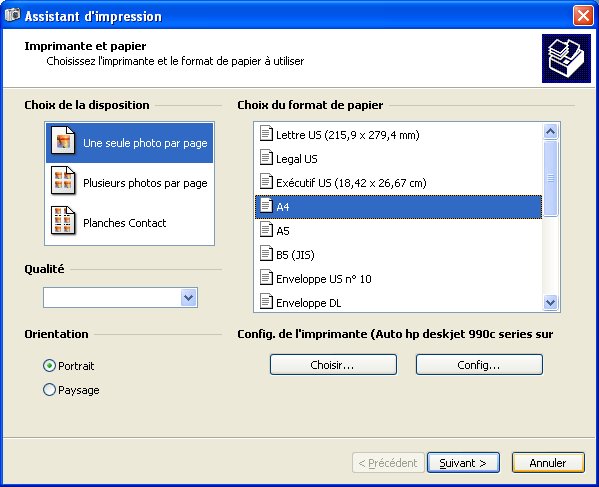Select the single photo per page layout icon
The height and width of the screenshot is (487, 599).
[x=63, y=140]
